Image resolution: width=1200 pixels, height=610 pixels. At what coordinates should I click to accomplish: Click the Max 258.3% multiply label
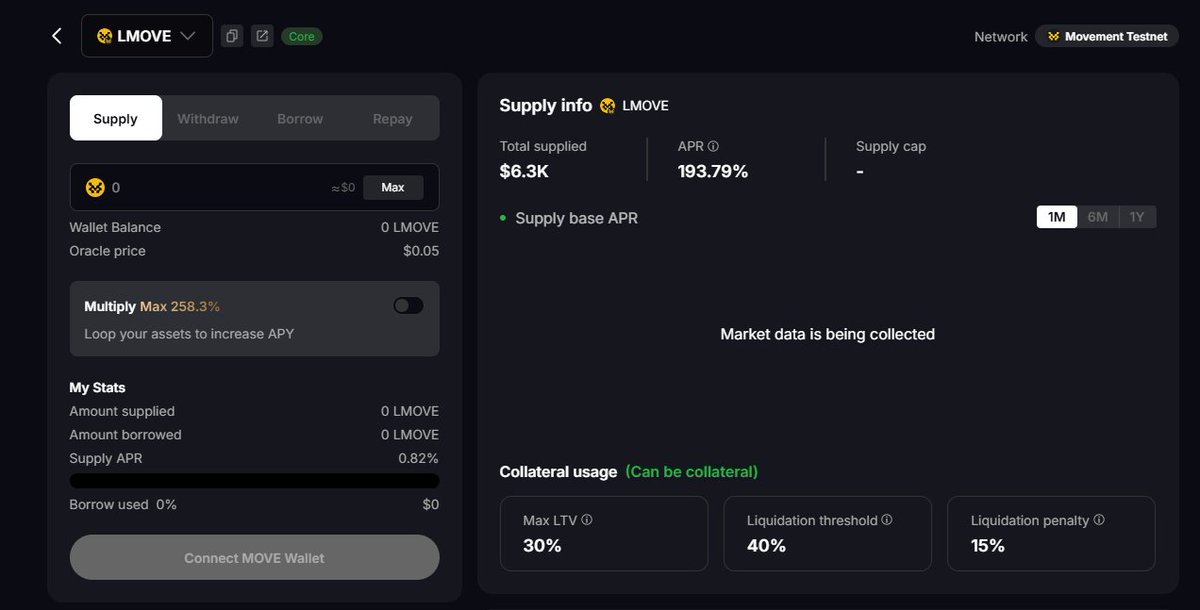click(180, 306)
